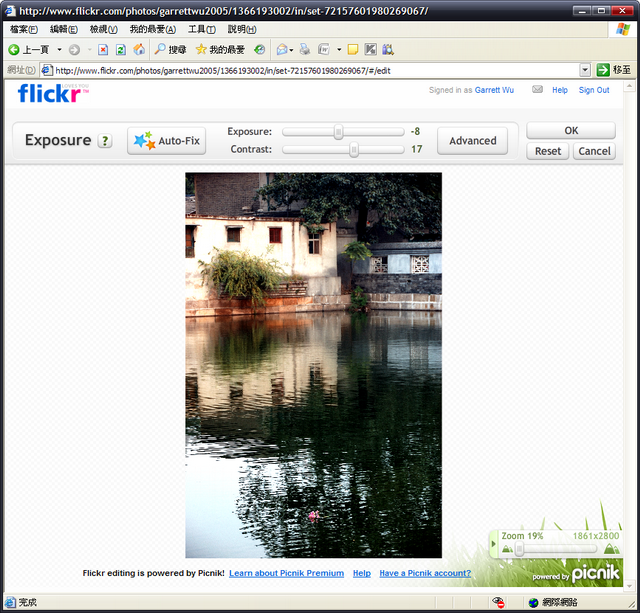Click the green Go arrow button
Viewport: 640px width, 613px height.
point(603,70)
